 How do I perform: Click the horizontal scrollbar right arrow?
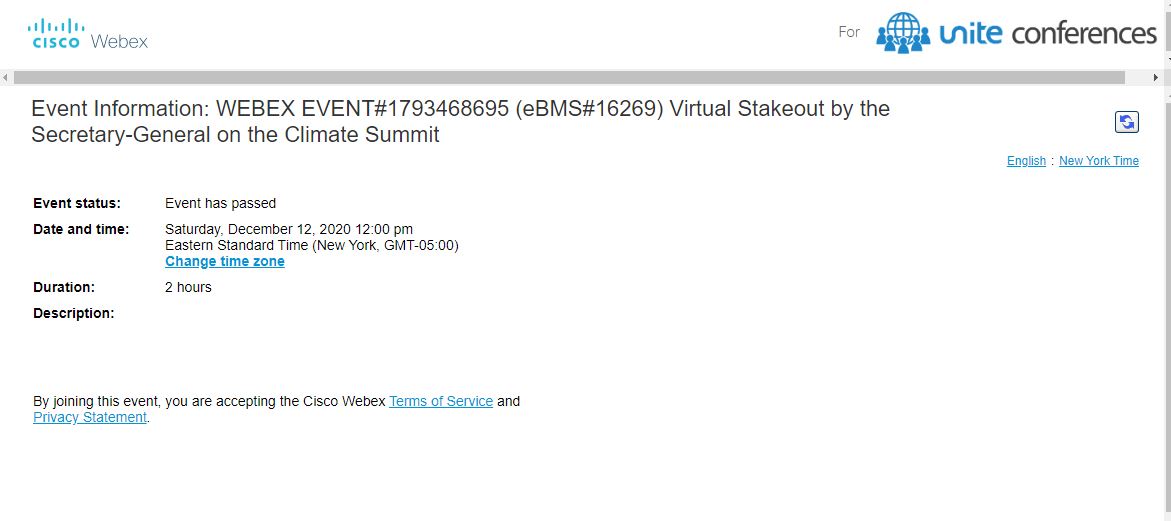[1156, 78]
